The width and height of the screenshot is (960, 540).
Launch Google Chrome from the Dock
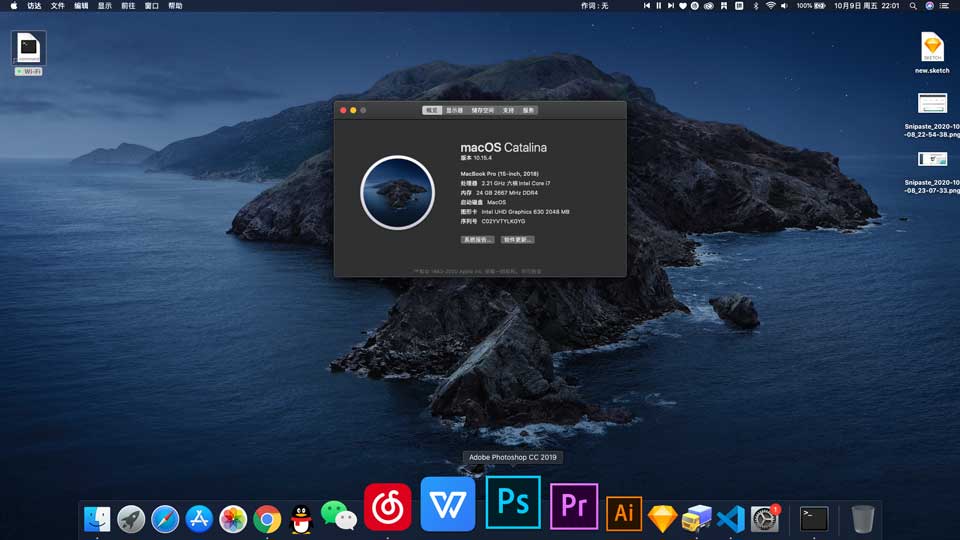coord(268,519)
